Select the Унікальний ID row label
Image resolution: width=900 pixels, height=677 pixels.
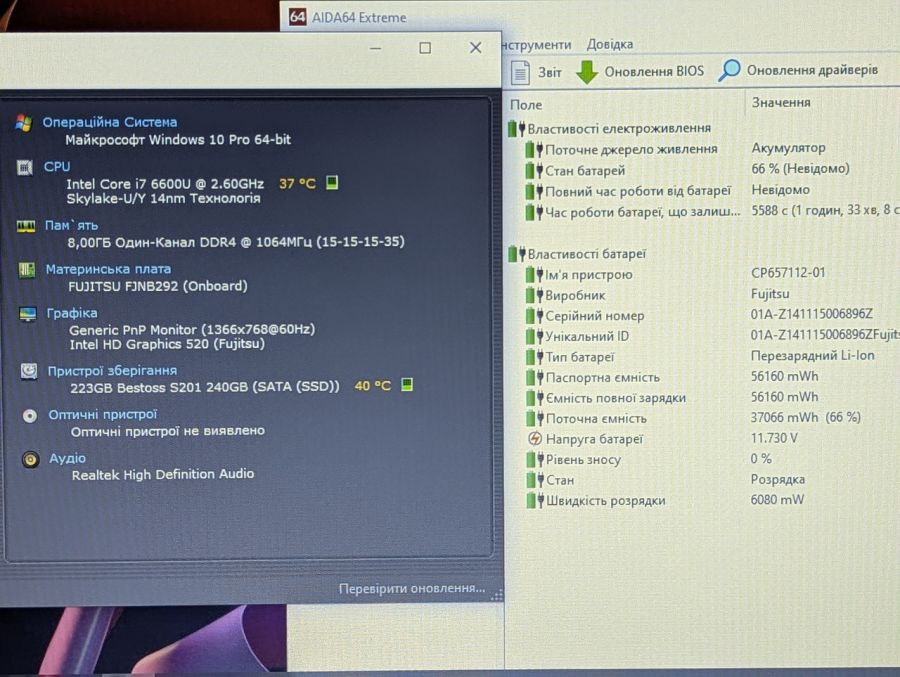coord(587,336)
